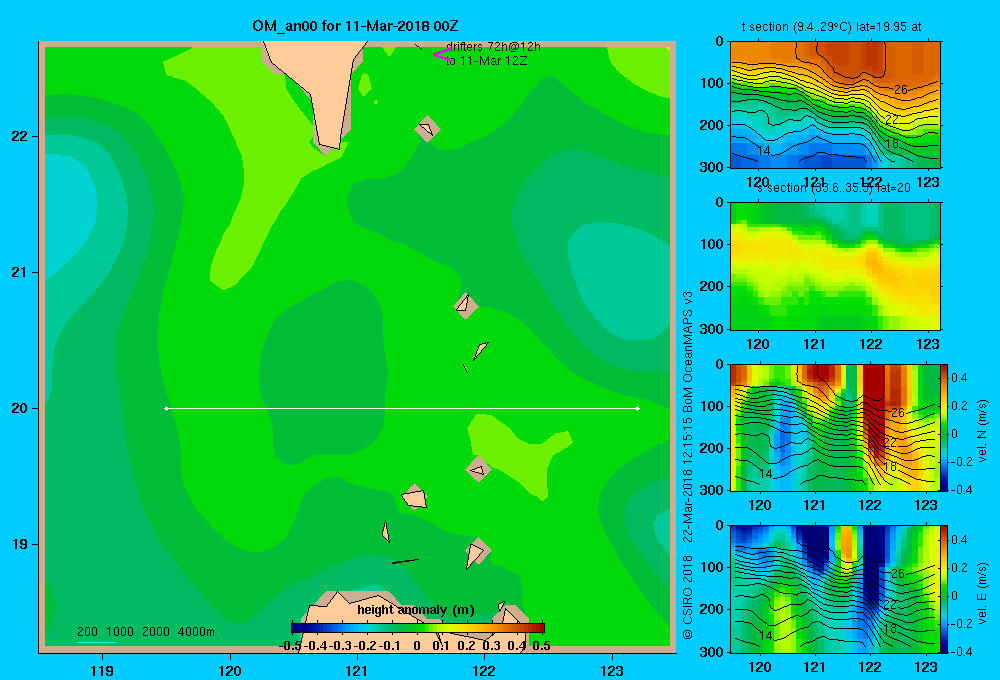Click latitude label 19 on the main map axis

(x=20, y=544)
